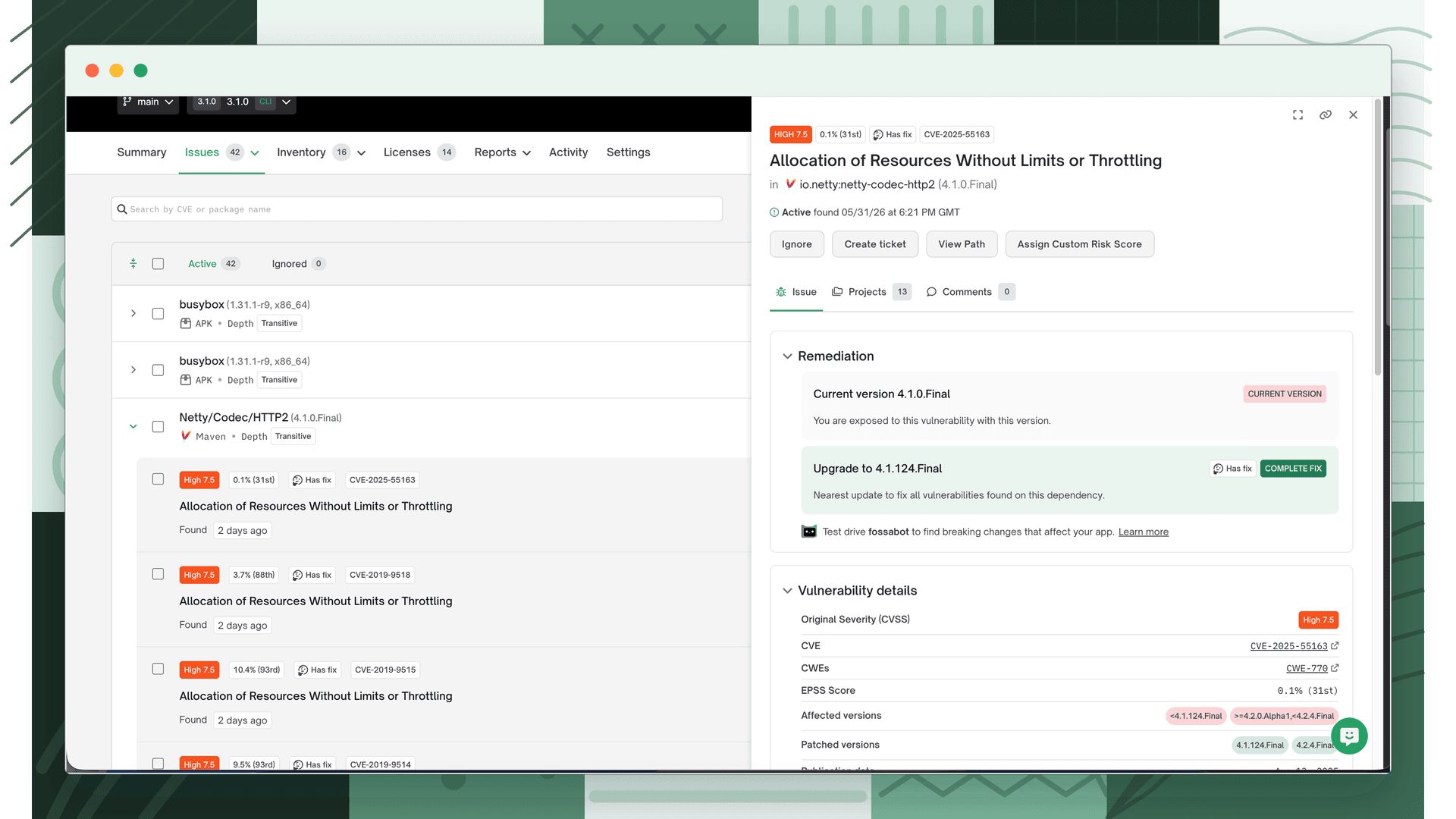Click the Active status clock icon
The image size is (1456, 819).
click(774, 212)
